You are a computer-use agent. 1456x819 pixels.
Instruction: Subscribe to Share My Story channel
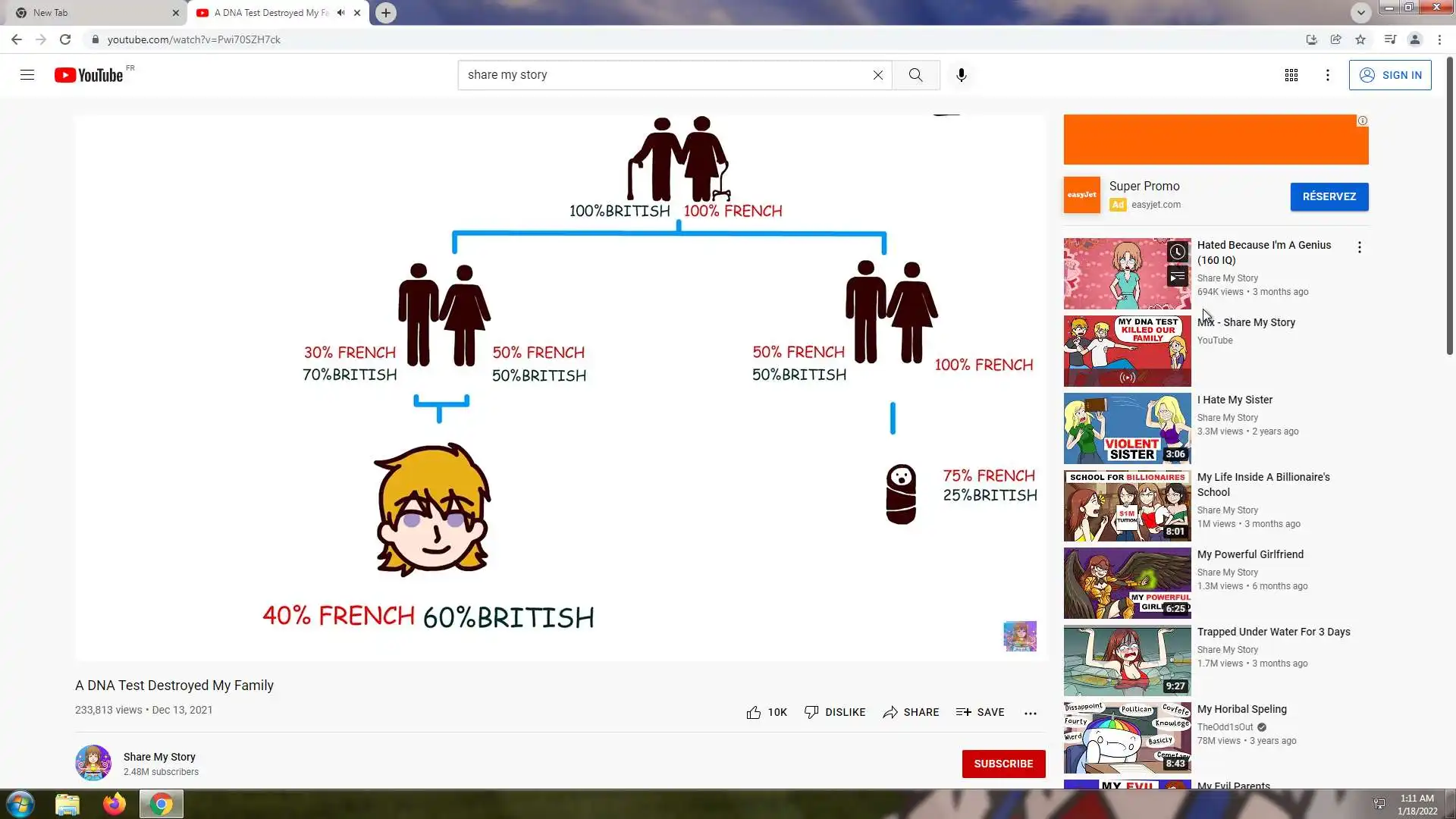coord(1003,764)
